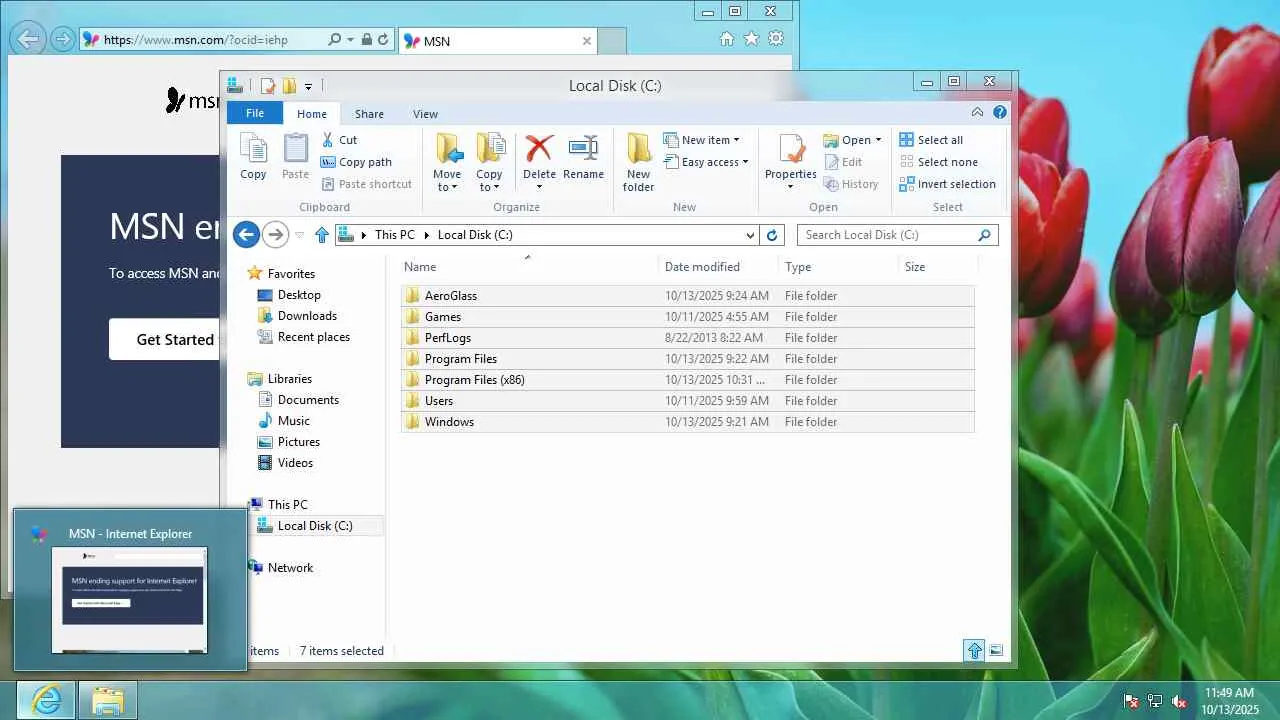Click the MSN - Internet Explorer preview thumbnail
Viewport: 1280px width, 720px height.
tap(130, 599)
